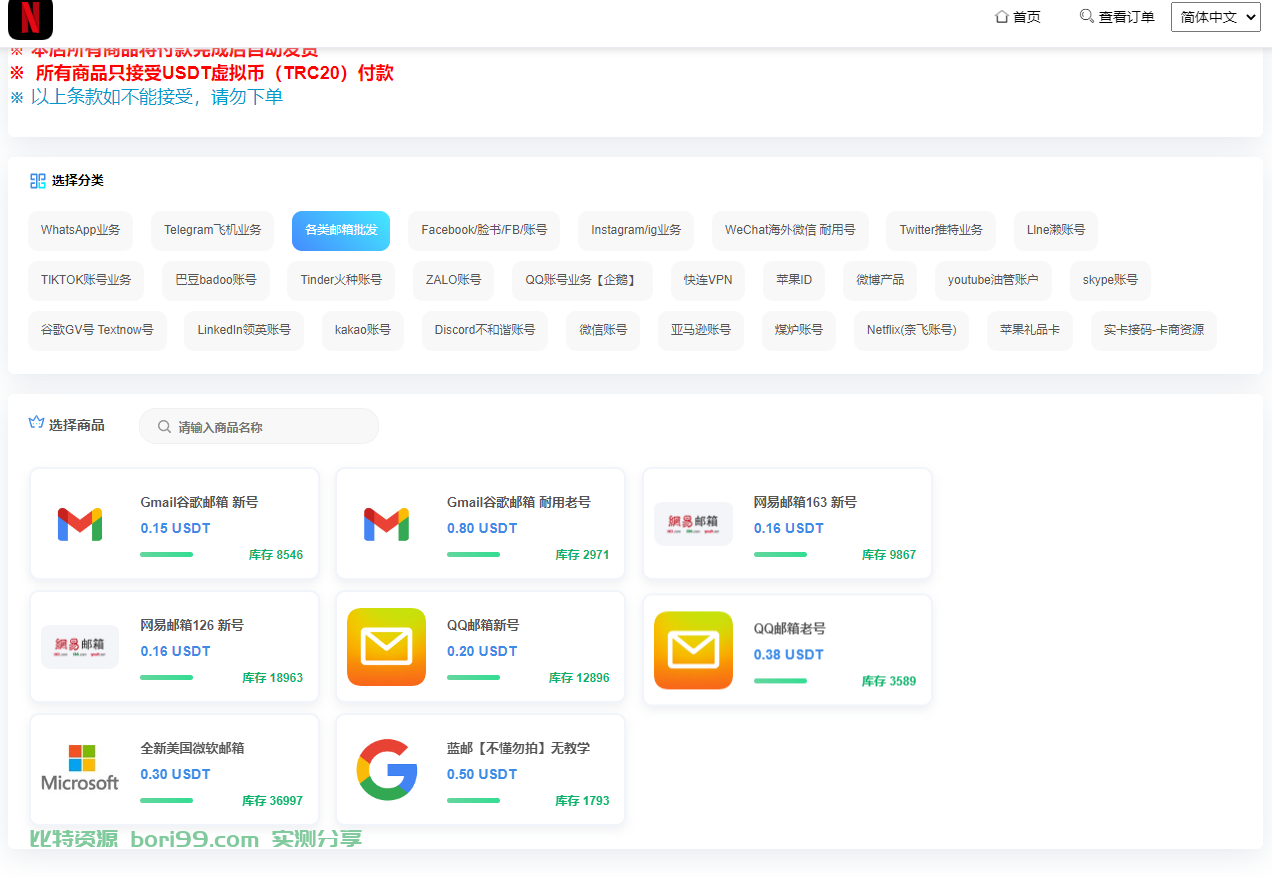1272x877 pixels.
Task: Click the magnifier icon beside 查看订单
Action: coord(1087,16)
